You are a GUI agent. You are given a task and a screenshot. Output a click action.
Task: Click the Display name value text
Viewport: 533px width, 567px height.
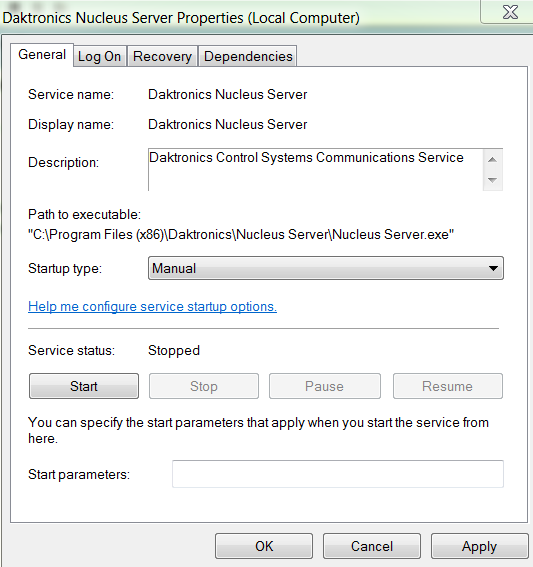click(x=227, y=124)
